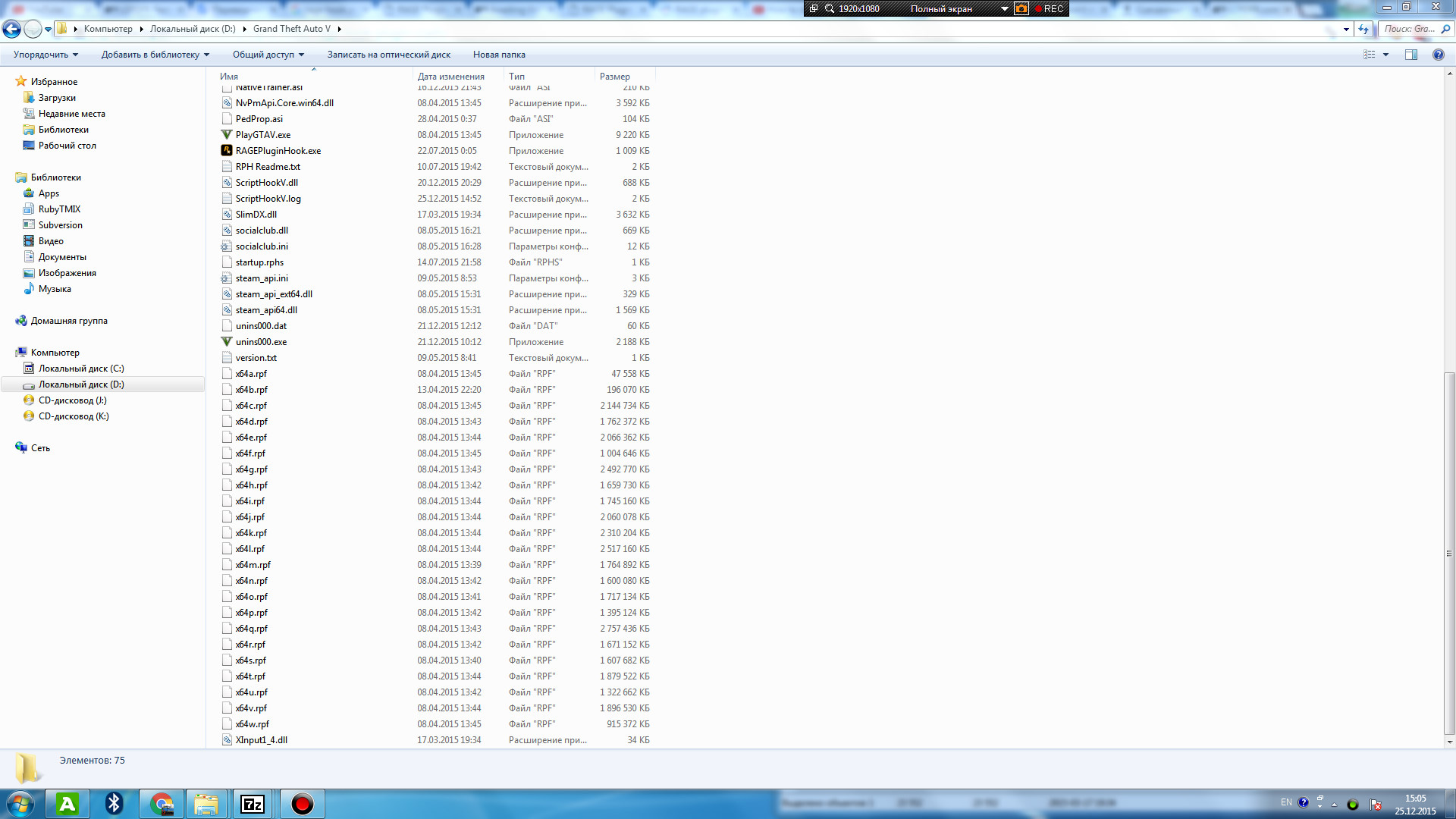The width and height of the screenshot is (1456, 819).
Task: Open Загрузки in the favorites sidebar
Action: click(57, 98)
